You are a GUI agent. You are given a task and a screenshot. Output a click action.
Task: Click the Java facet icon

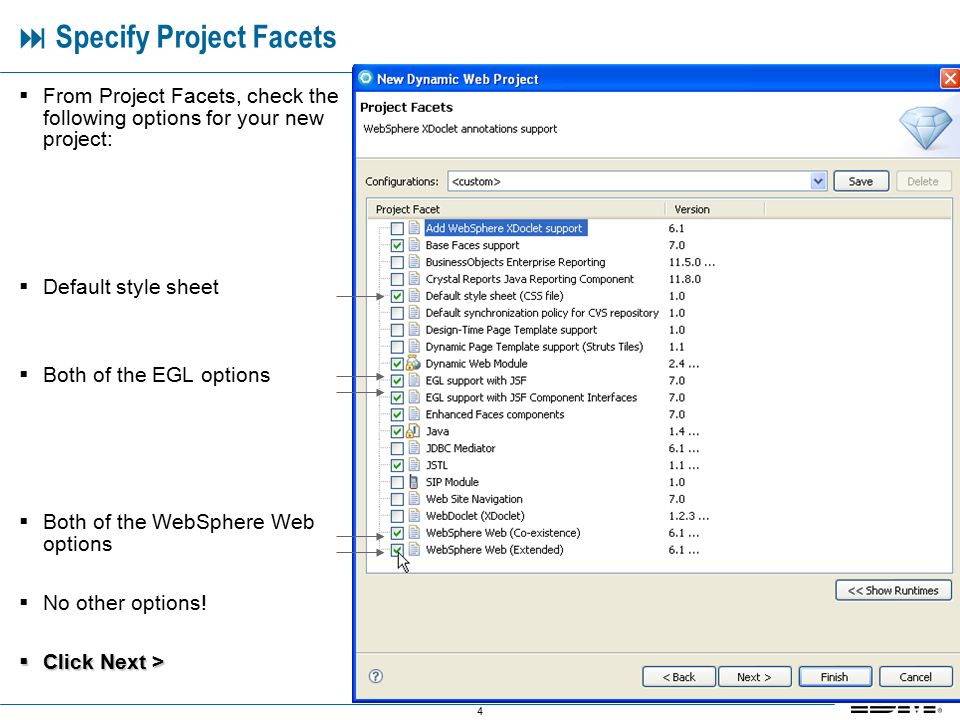pos(414,431)
